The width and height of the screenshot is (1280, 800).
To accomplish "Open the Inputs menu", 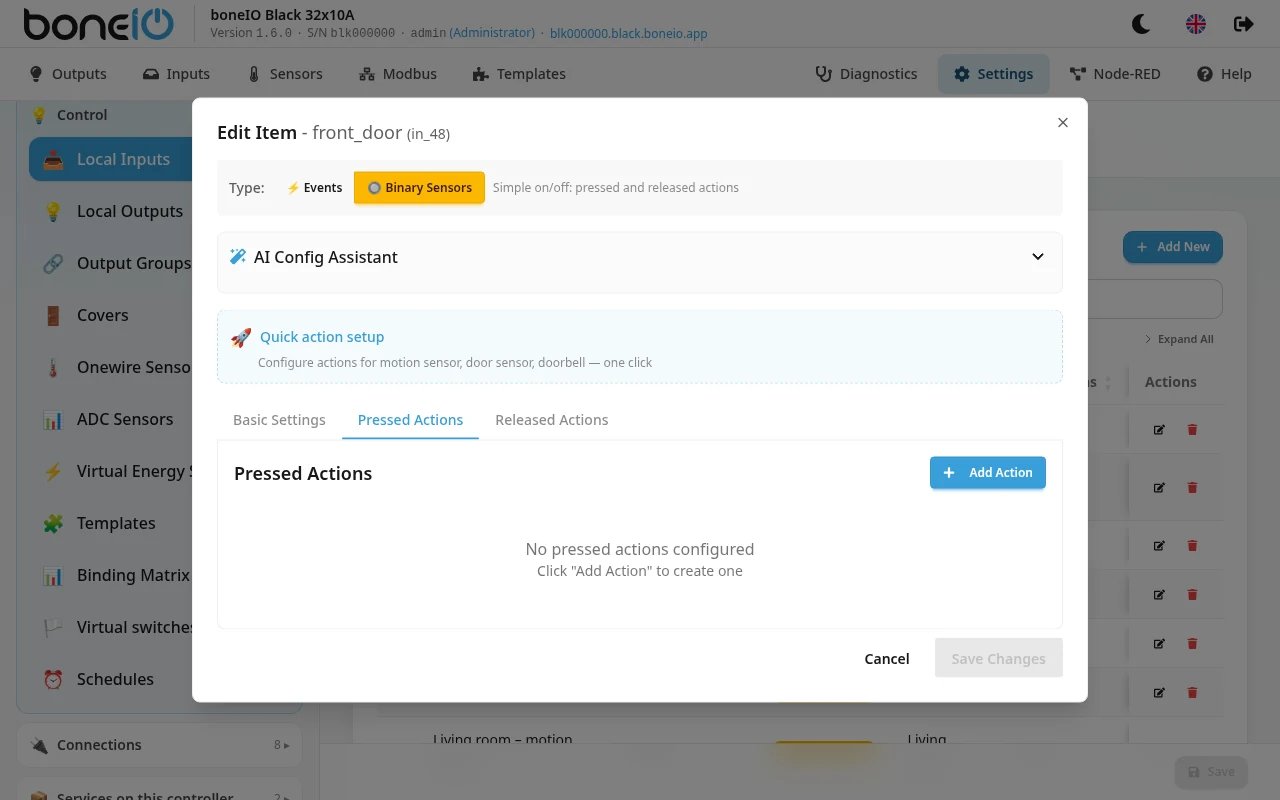I will click(176, 74).
